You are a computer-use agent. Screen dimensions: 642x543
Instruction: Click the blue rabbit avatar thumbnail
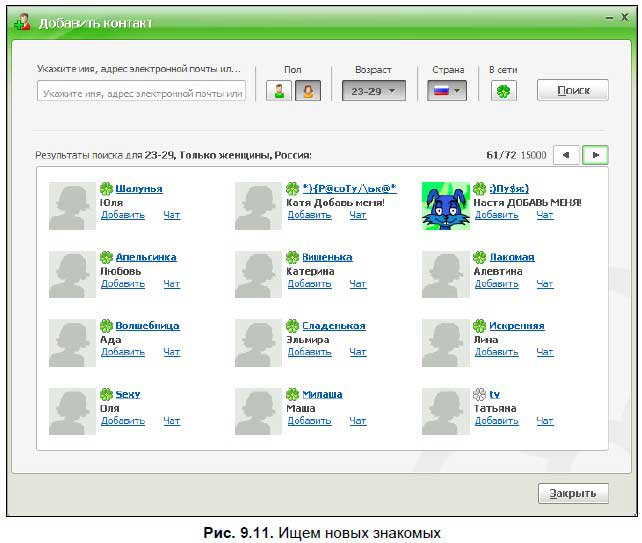(x=446, y=206)
